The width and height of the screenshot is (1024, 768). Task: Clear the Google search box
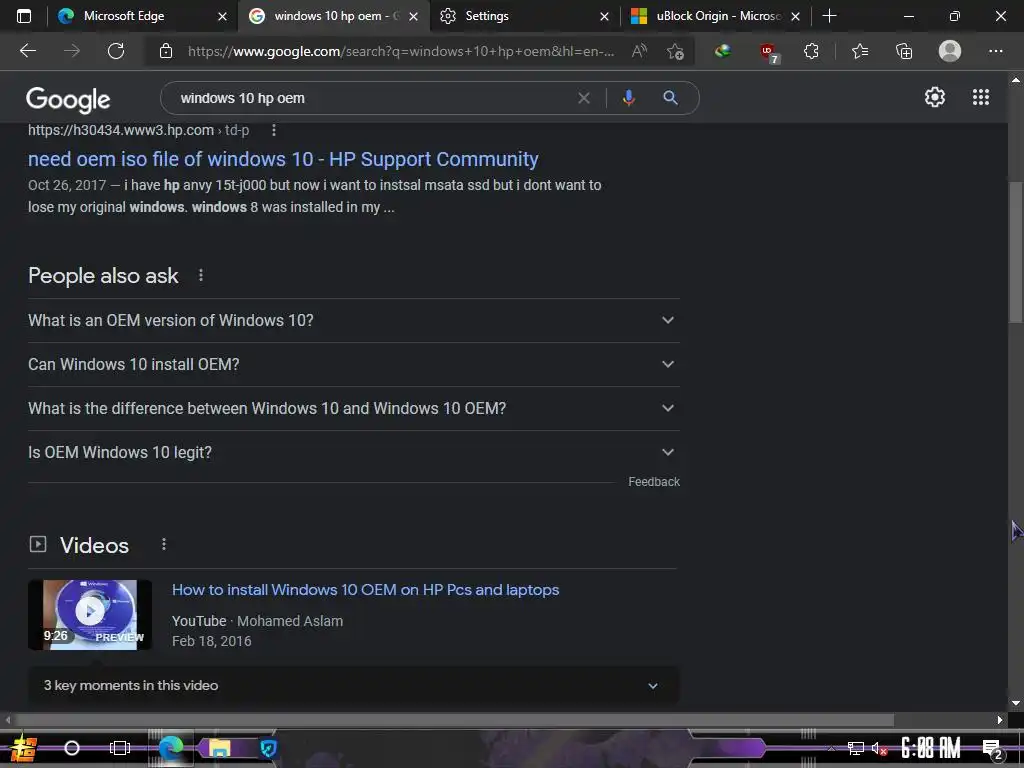coord(584,98)
